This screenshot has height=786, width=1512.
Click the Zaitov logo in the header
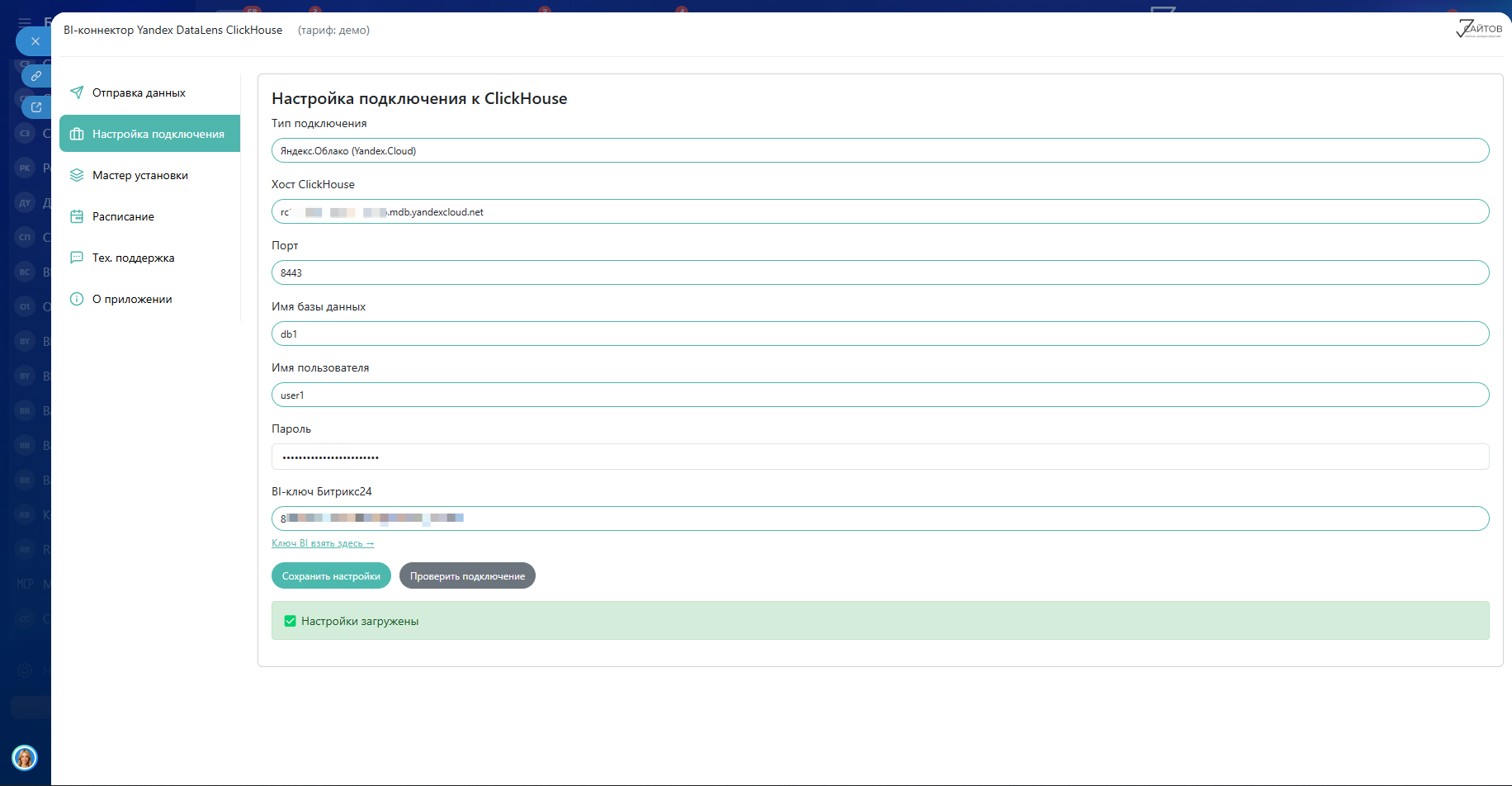(1479, 29)
